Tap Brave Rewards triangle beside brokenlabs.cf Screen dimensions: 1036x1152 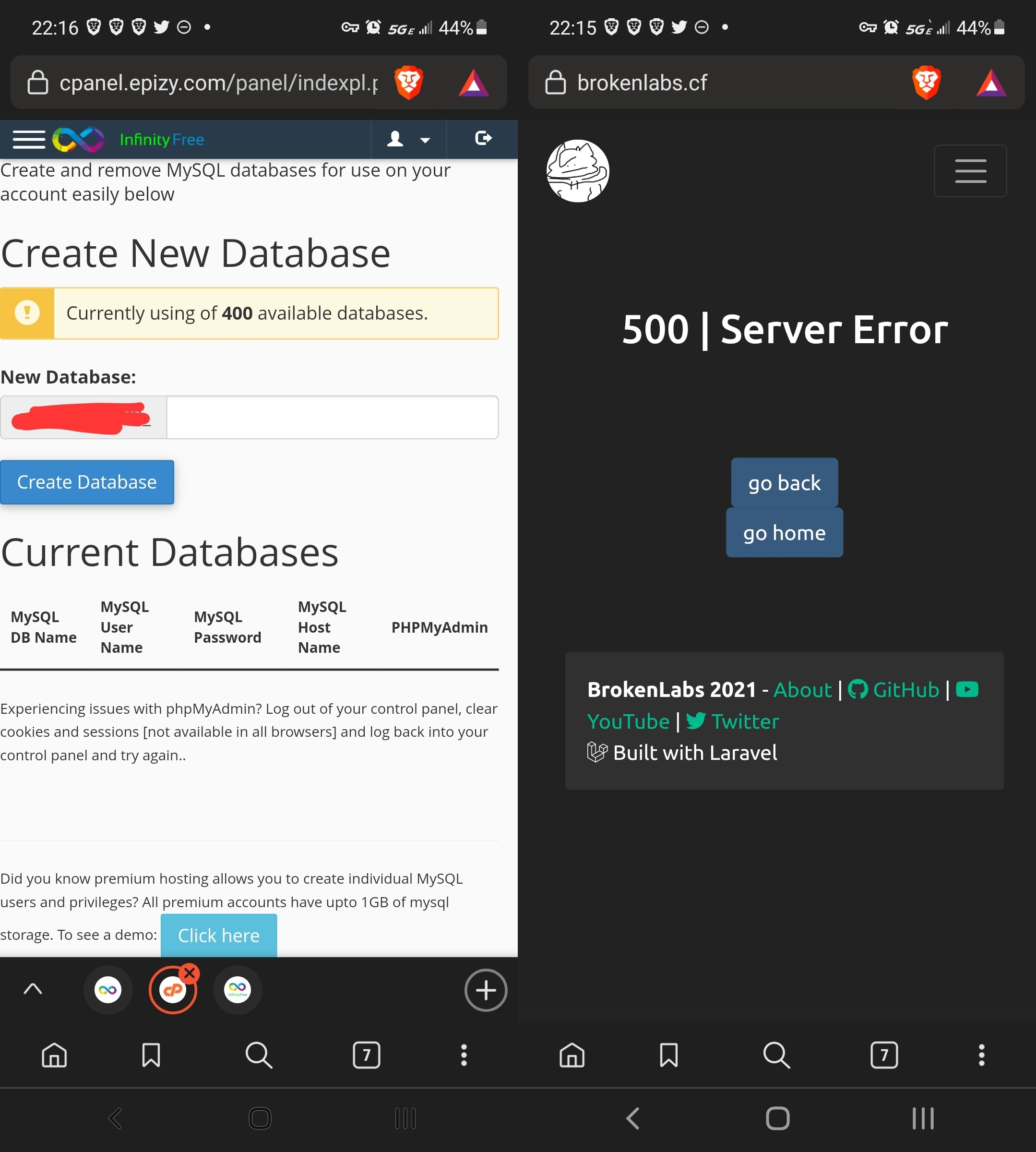pyautogui.click(x=991, y=83)
